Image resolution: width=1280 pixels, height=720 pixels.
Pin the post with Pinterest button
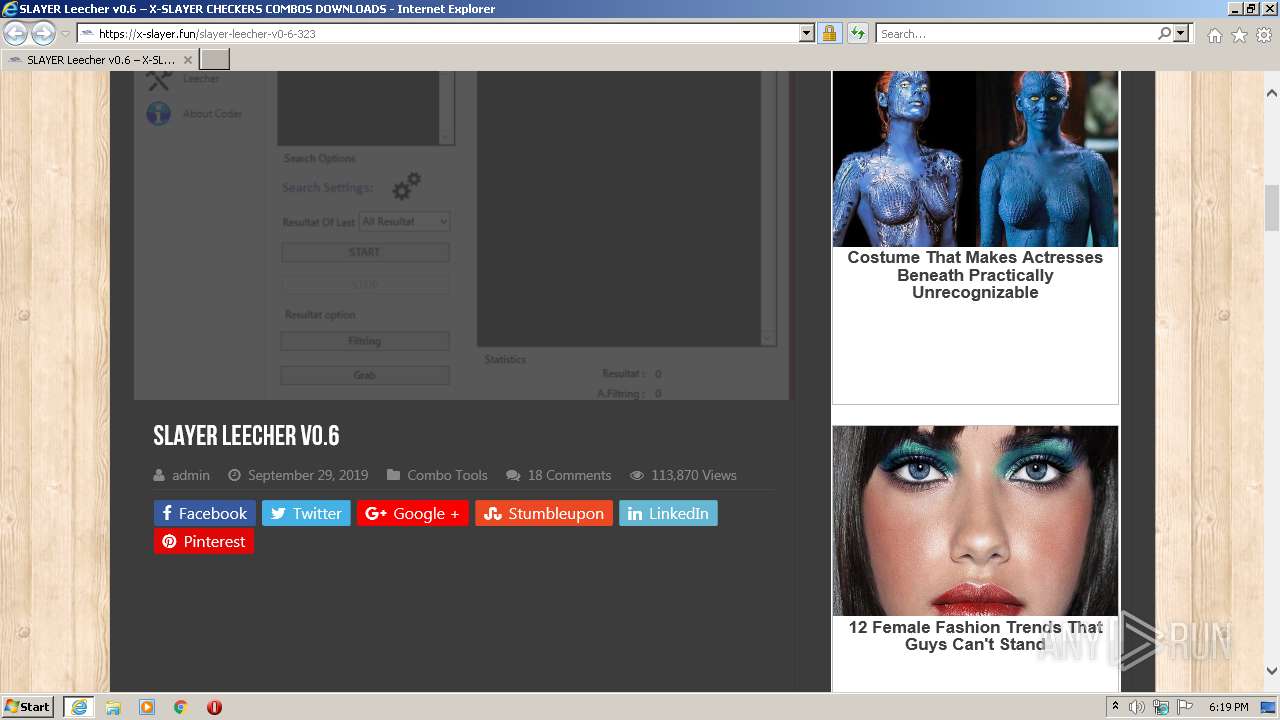(x=204, y=541)
